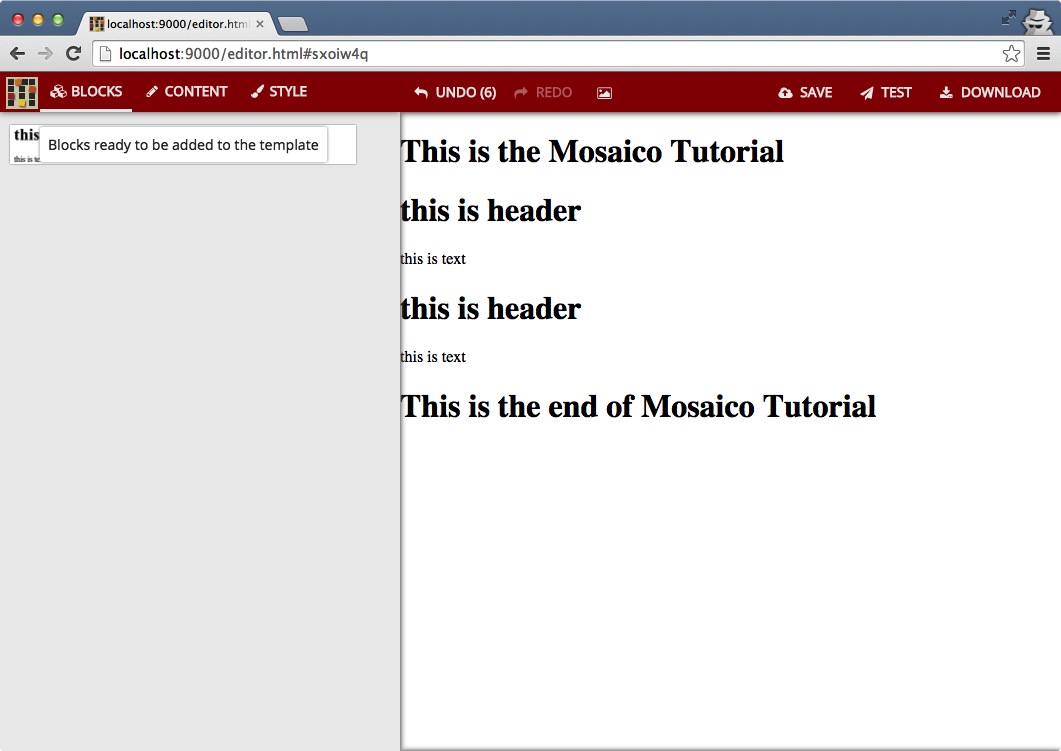The height and width of the screenshot is (751, 1061).
Task: Click the first 'this is header' heading
Action: tap(491, 210)
